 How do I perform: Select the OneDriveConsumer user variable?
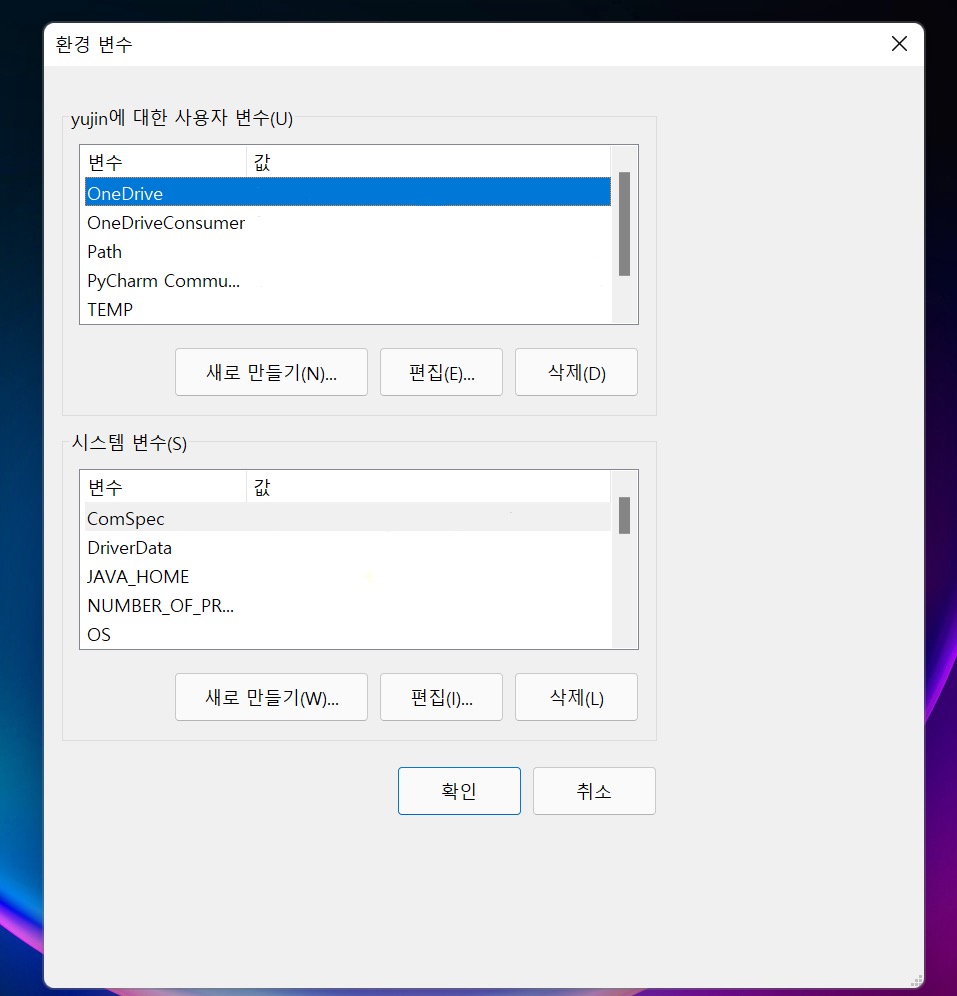click(347, 222)
